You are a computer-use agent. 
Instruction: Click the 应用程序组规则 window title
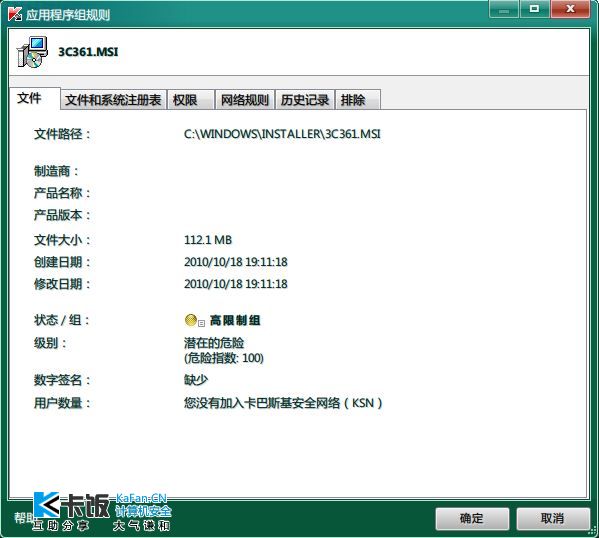point(68,15)
